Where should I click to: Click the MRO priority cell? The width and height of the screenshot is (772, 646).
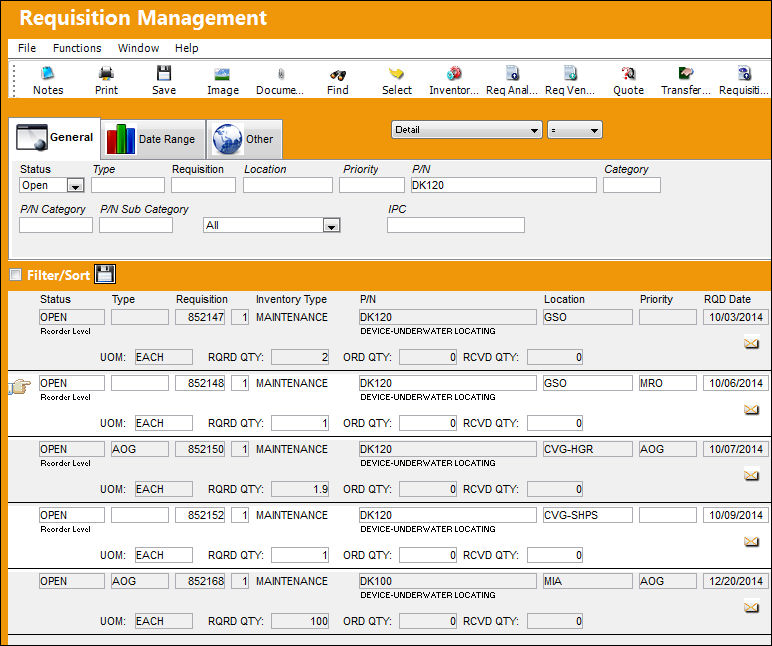pyautogui.click(x=668, y=383)
